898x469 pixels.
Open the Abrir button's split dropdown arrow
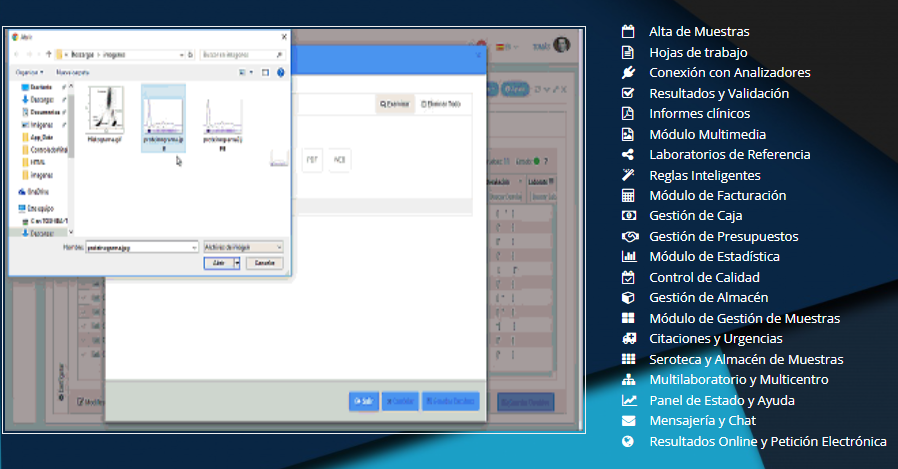237,263
